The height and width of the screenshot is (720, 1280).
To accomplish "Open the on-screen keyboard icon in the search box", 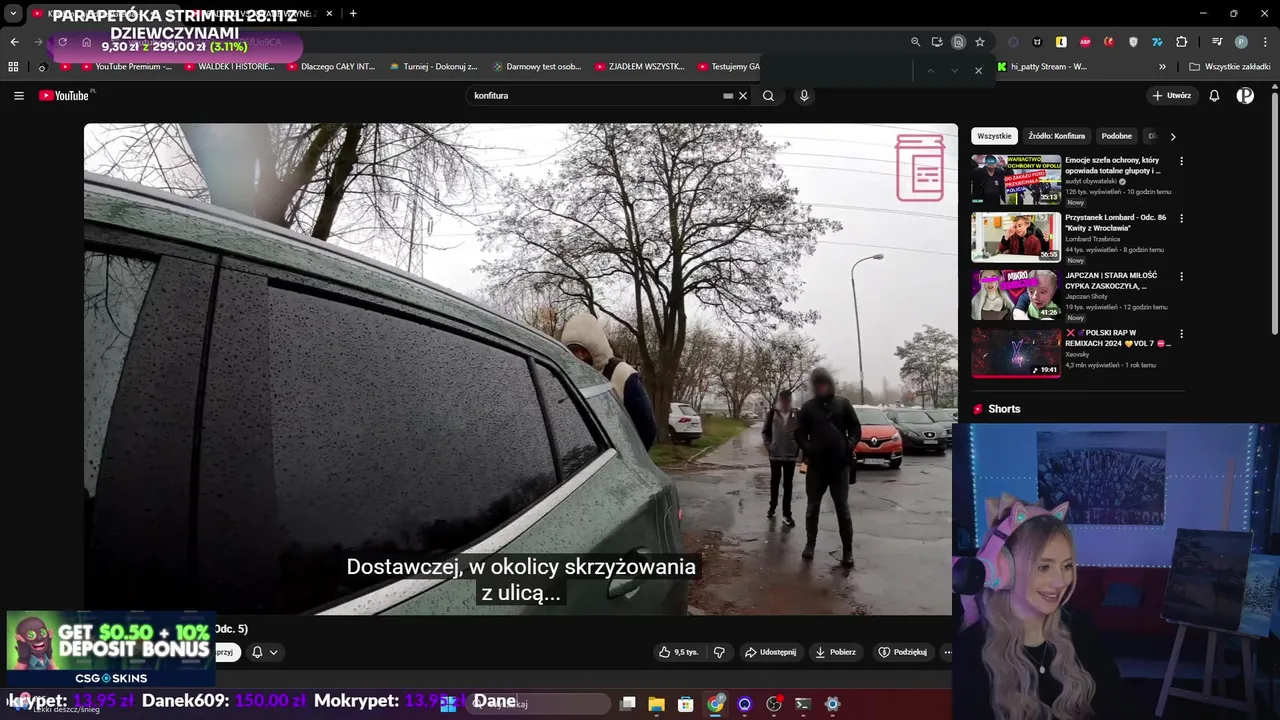I will pos(728,96).
